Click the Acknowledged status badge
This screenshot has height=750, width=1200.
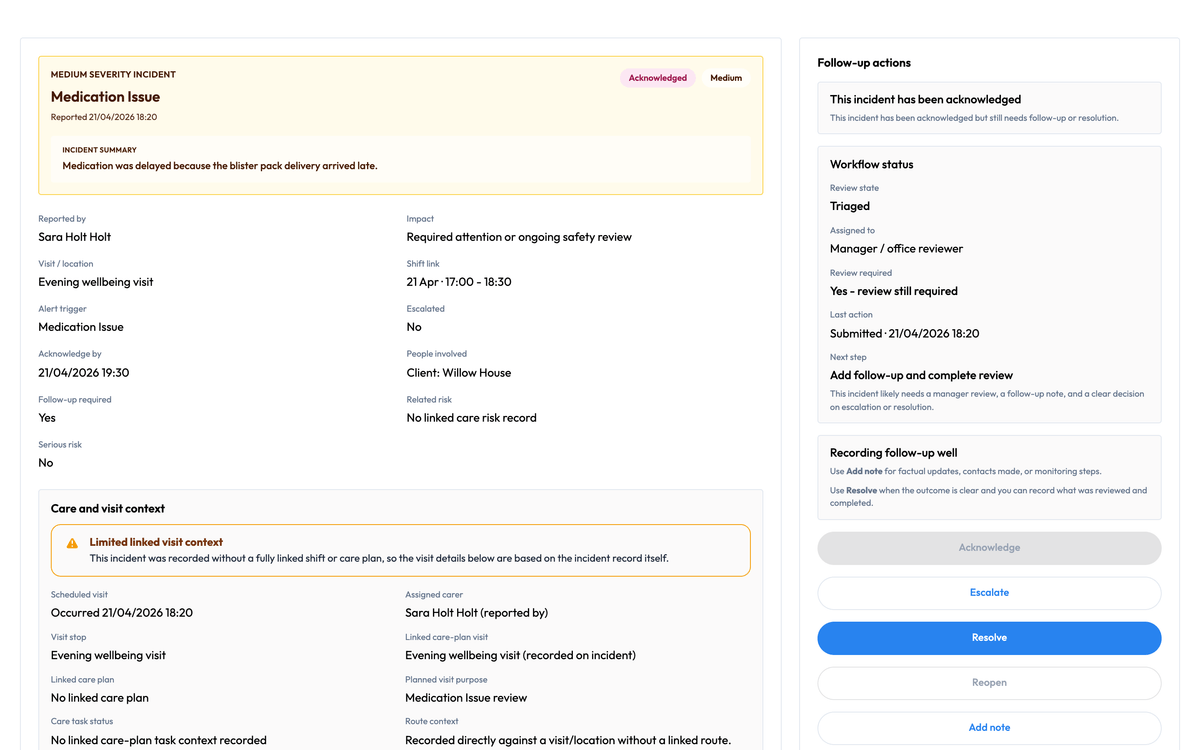click(x=658, y=78)
